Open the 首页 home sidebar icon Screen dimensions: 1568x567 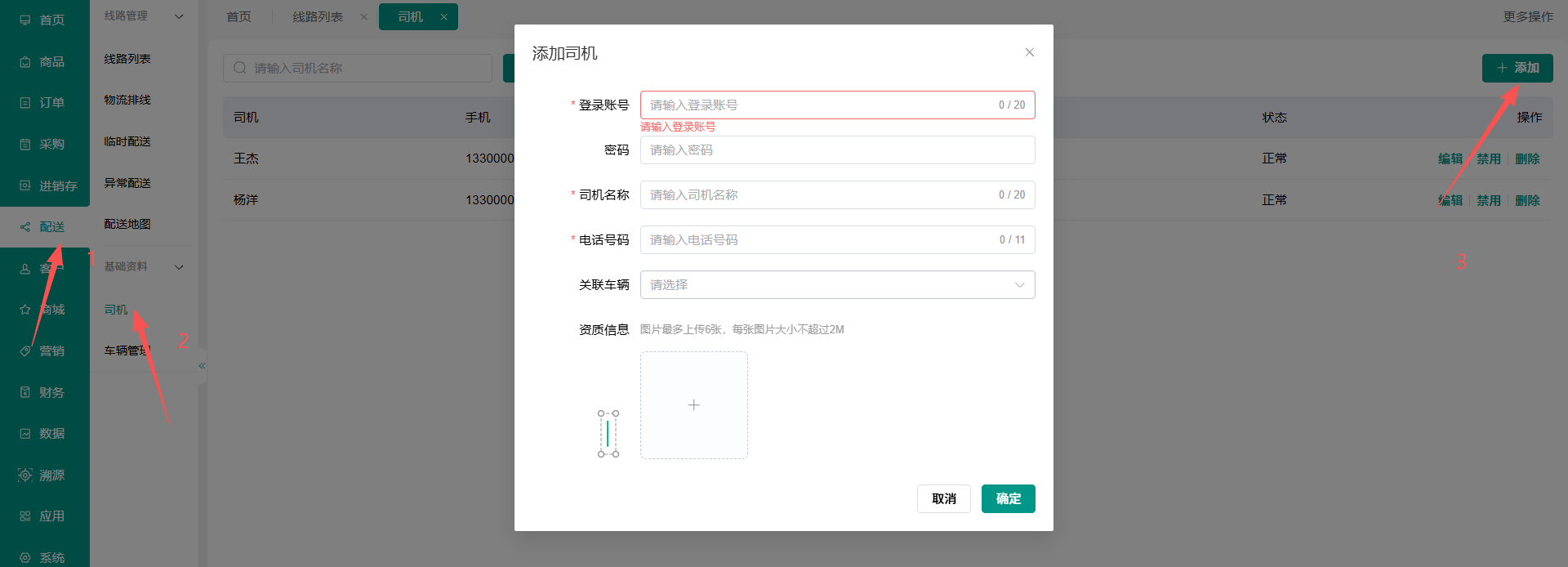[x=25, y=20]
